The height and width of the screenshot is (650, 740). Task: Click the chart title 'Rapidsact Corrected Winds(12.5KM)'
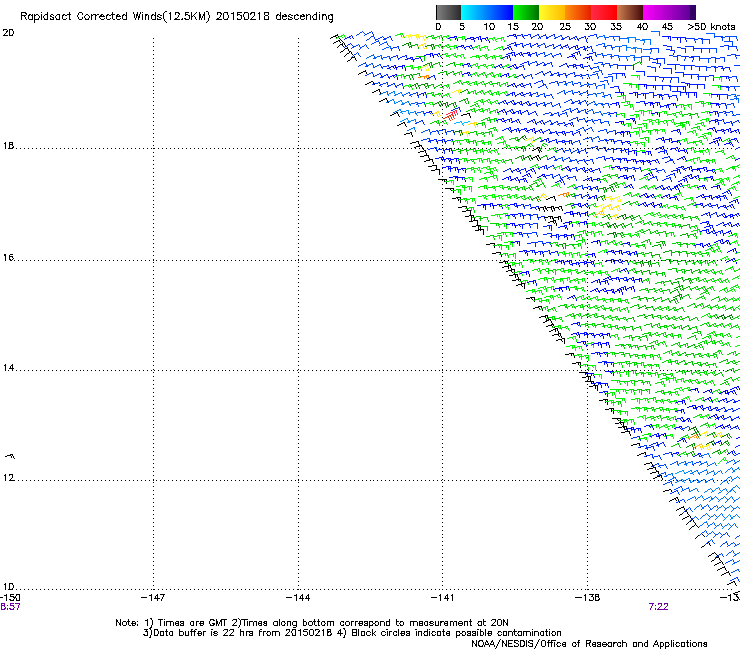tap(115, 17)
